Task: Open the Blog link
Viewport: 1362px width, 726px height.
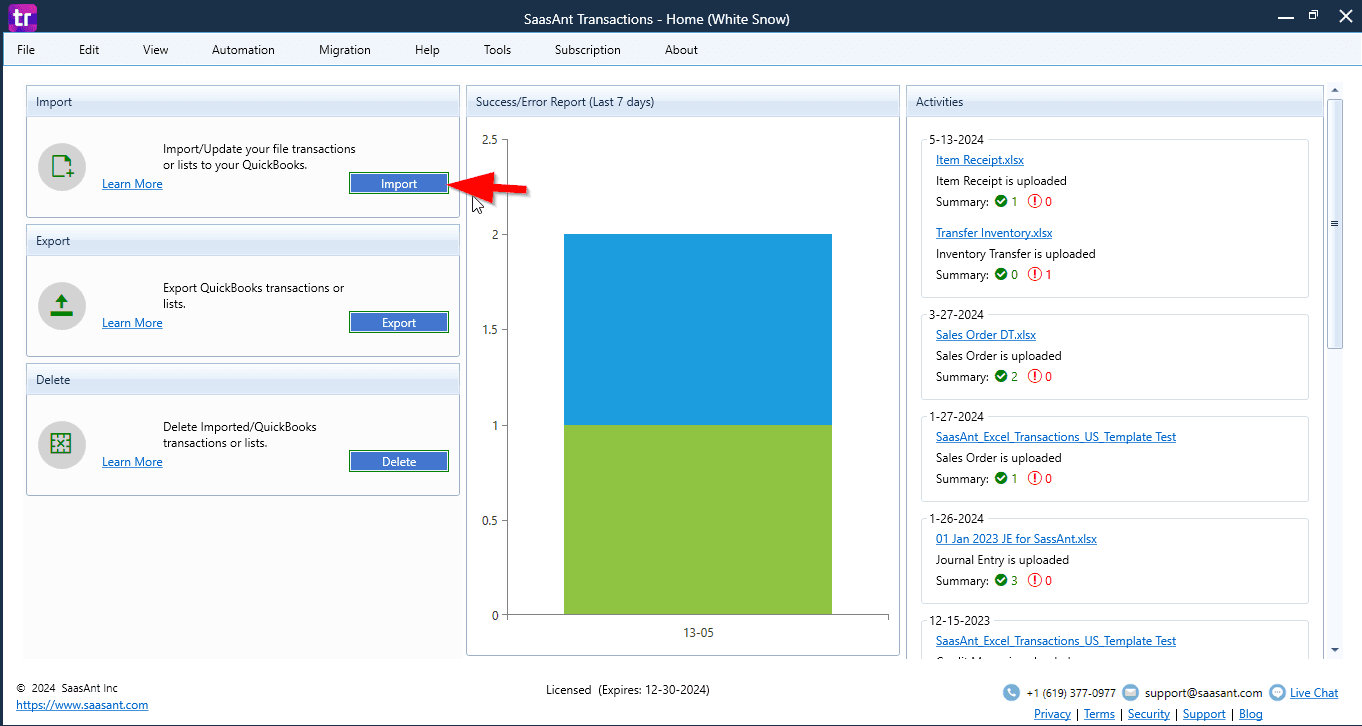Action: [x=1251, y=714]
